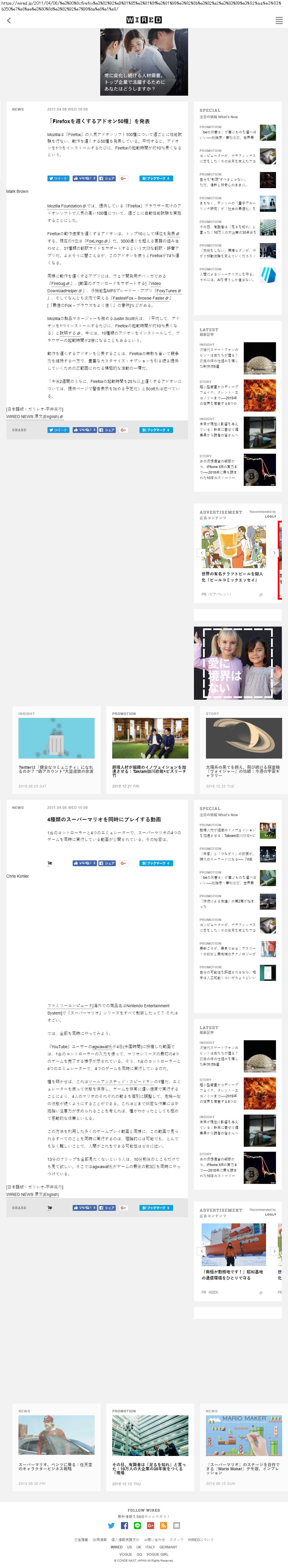
Task: Click the WIRED logo in the header
Action: [x=144, y=20]
